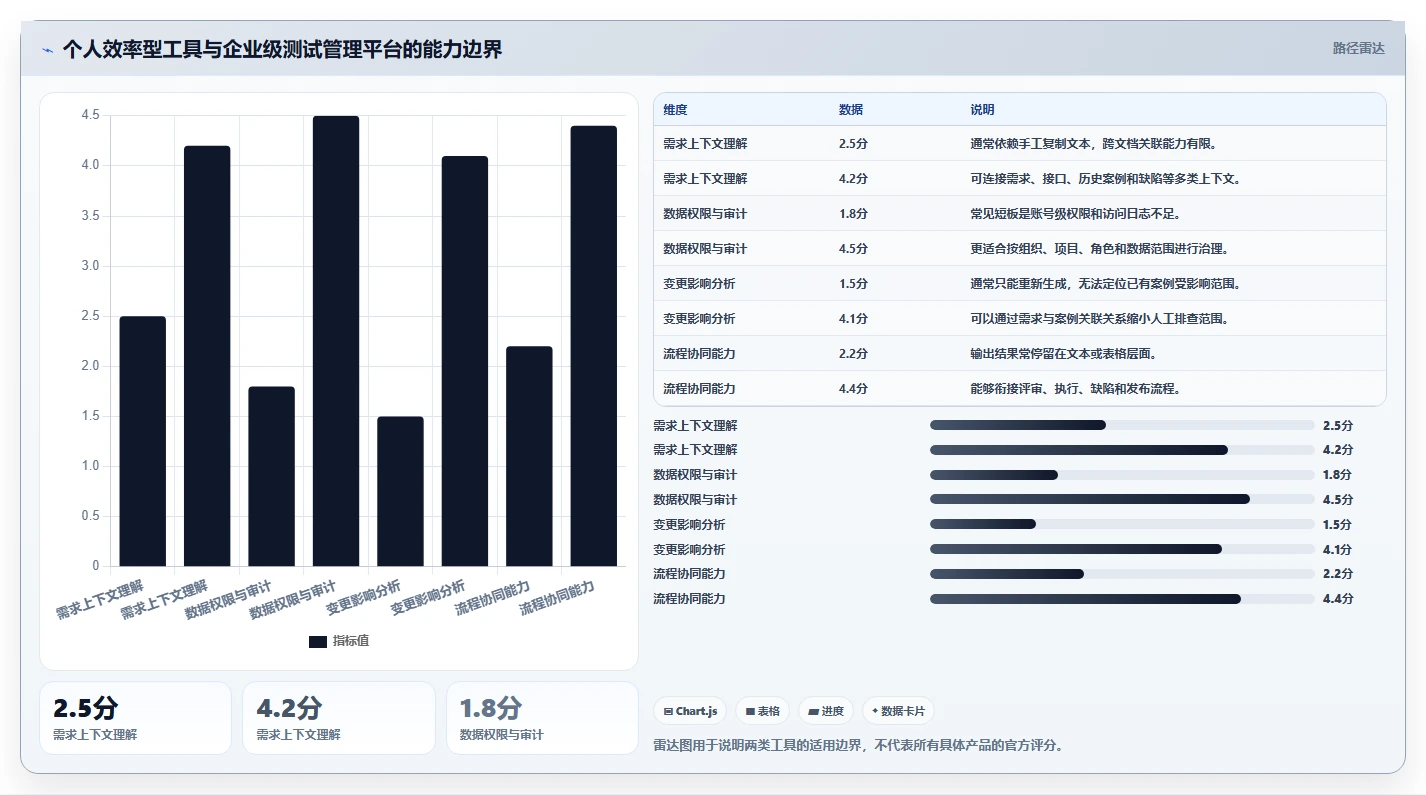Click 数据权限与审计 in the 1.8分 table row
Screen dimensions: 1426x795
tap(705, 214)
